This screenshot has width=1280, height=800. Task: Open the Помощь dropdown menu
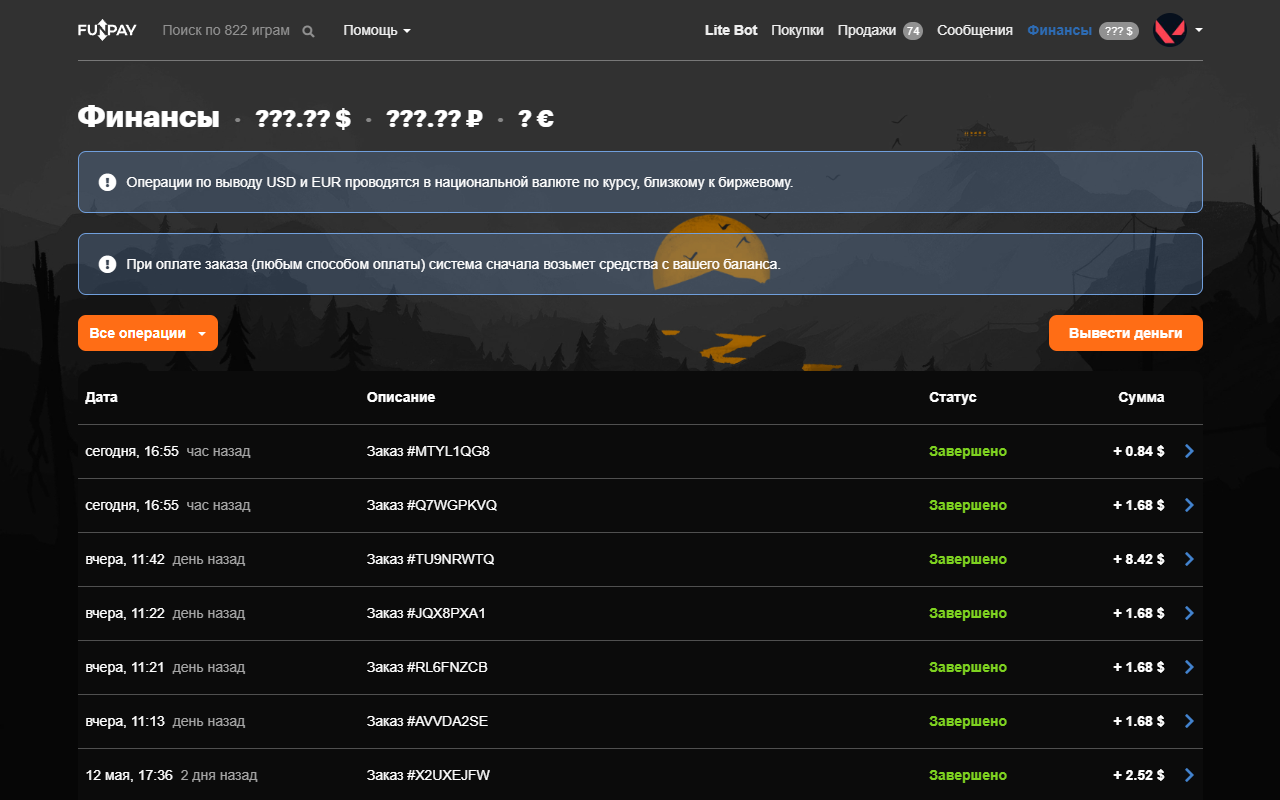pos(377,30)
